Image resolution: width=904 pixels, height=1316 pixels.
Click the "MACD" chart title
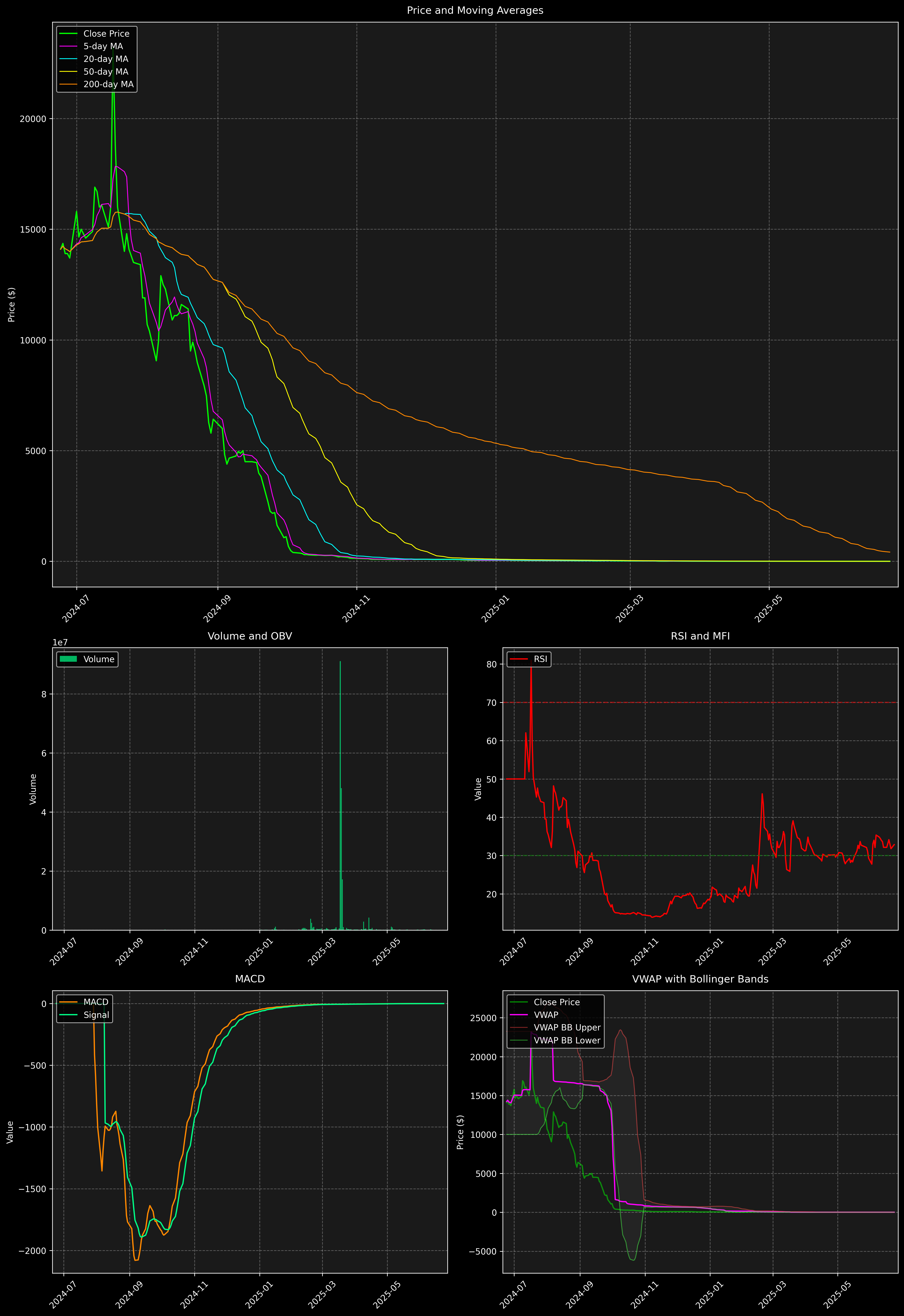click(250, 979)
